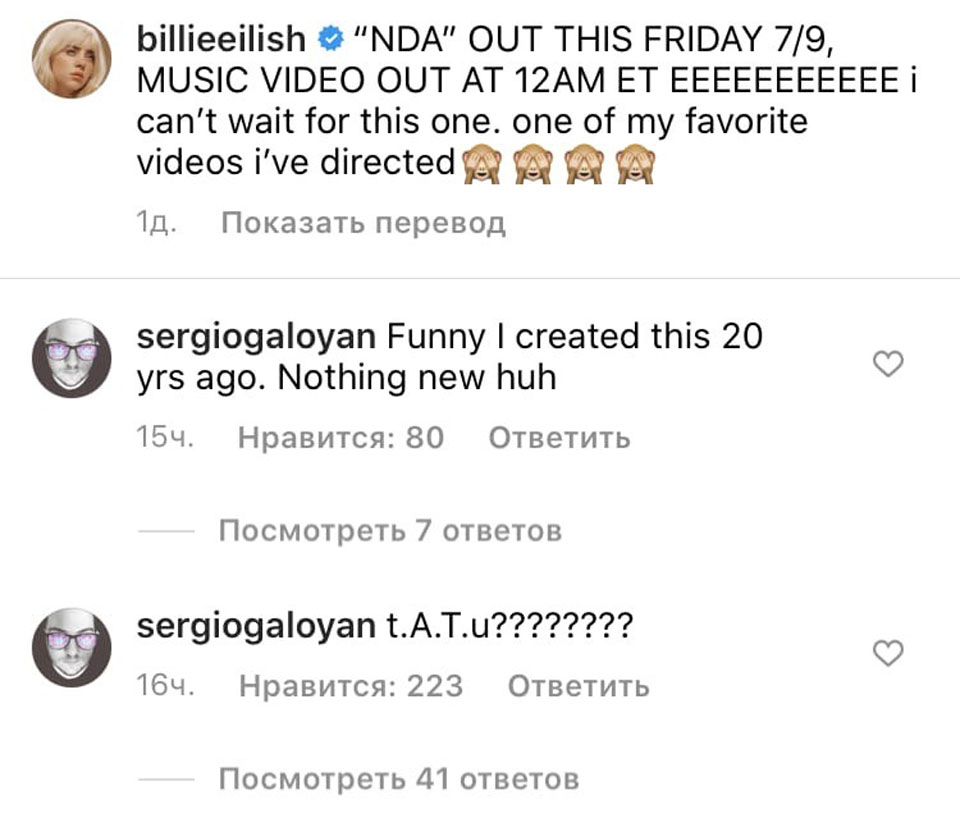Show translation via "Показать перевод"
The height and width of the screenshot is (818, 960).
coord(362,223)
